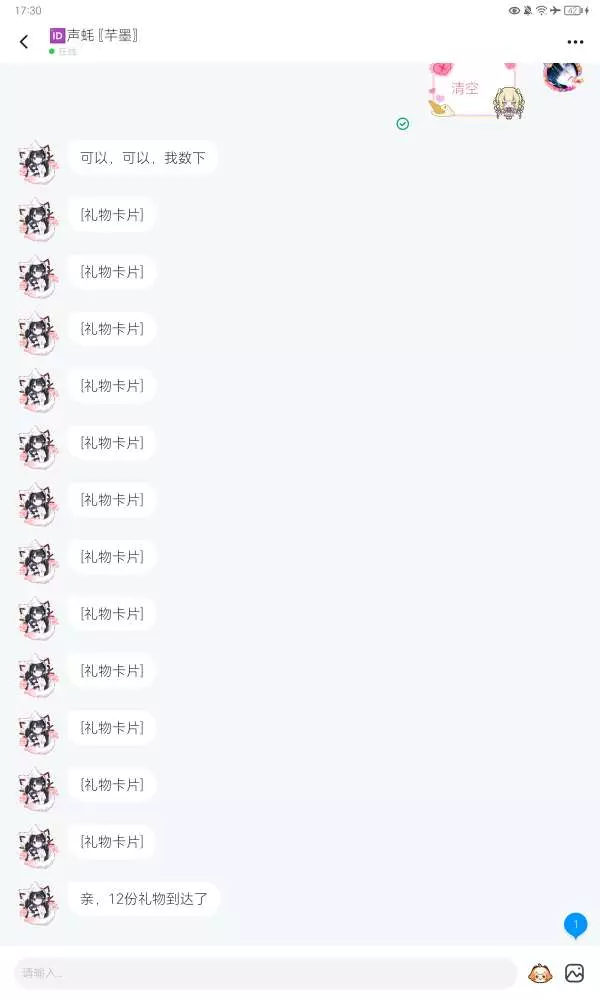This screenshot has width=600, height=1000.
Task: Open the emoji sticker picker
Action: point(540,973)
